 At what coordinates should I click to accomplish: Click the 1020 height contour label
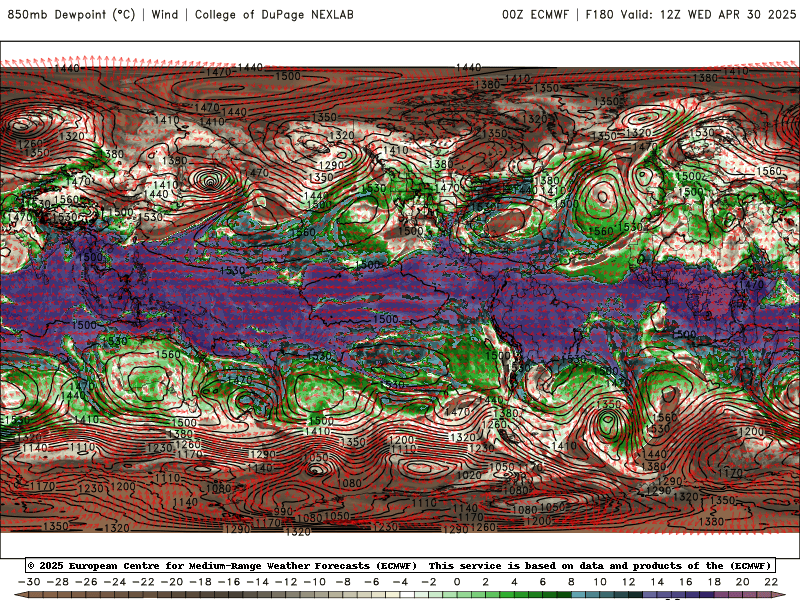pyautogui.click(x=469, y=475)
